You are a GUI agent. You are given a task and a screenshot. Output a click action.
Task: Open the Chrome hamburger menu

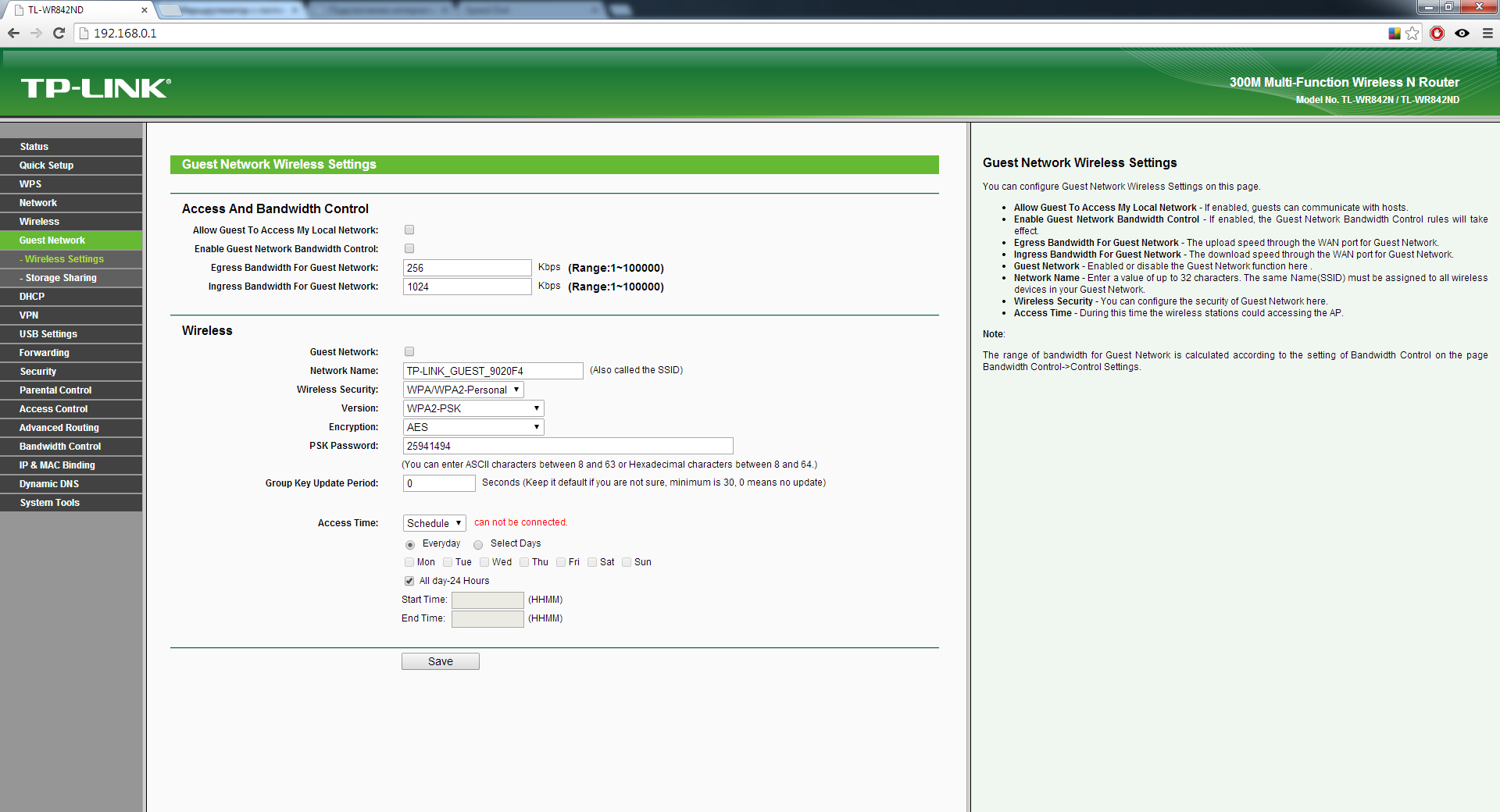pos(1487,33)
